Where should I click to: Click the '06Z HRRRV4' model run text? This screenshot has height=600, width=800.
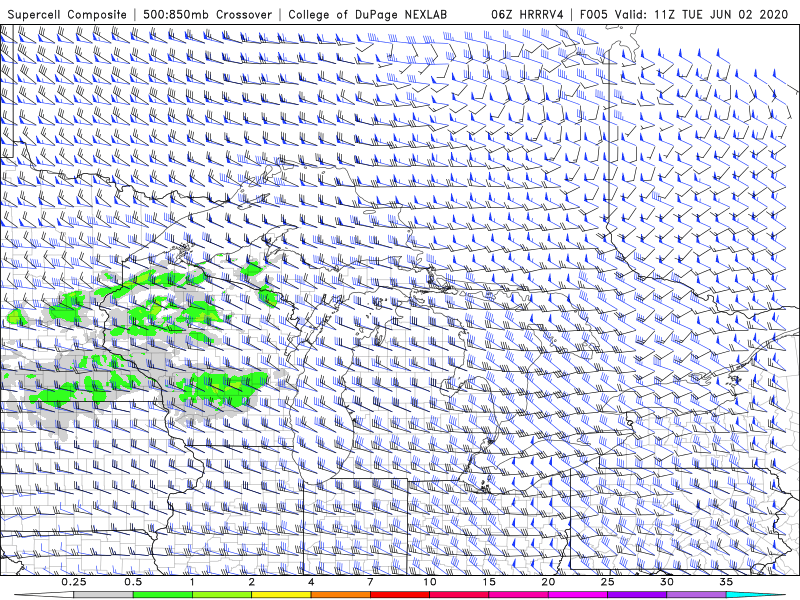coord(527,14)
